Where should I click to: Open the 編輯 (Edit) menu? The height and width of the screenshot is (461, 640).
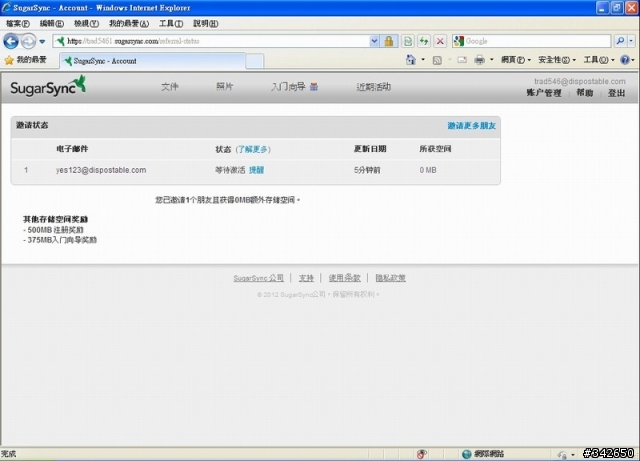click(51, 24)
